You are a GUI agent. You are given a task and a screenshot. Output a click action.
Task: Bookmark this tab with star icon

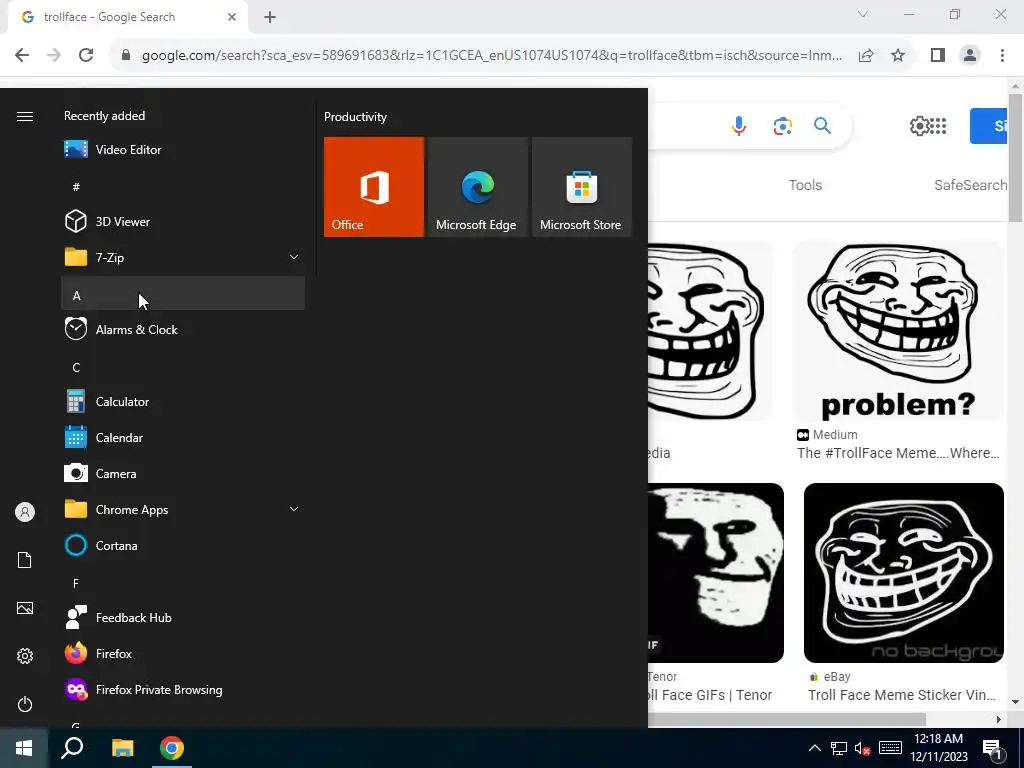(898, 56)
